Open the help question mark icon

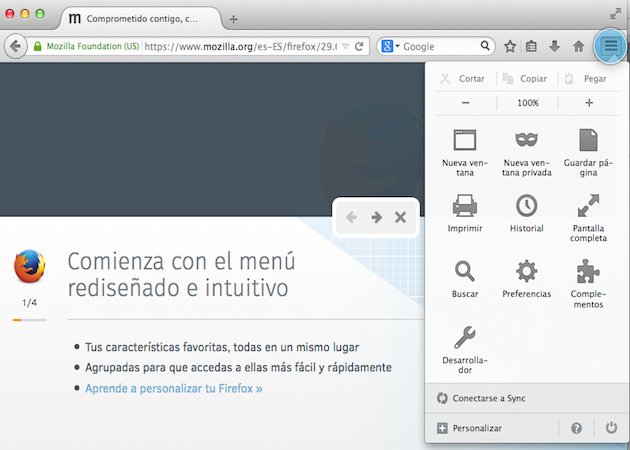(576, 428)
